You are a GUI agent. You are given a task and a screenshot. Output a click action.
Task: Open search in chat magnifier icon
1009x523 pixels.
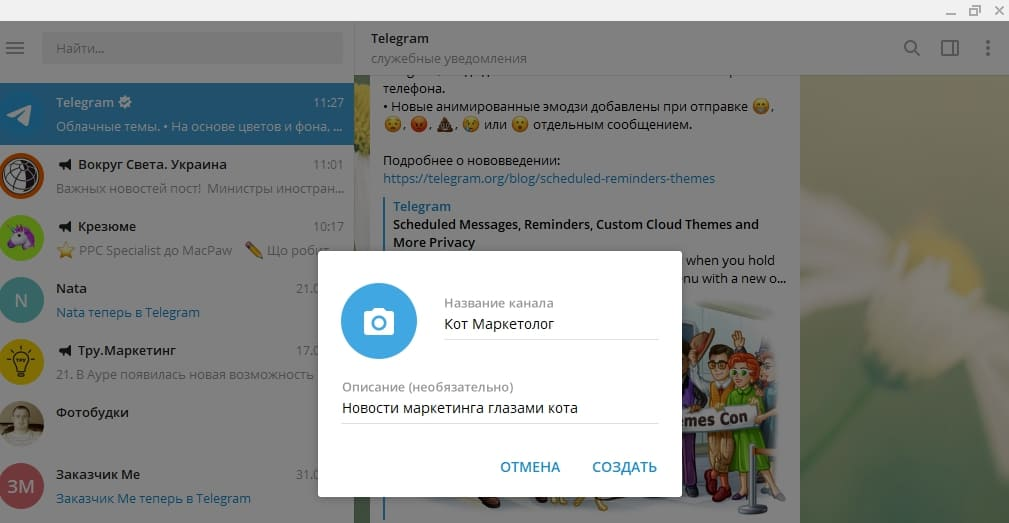(911, 48)
